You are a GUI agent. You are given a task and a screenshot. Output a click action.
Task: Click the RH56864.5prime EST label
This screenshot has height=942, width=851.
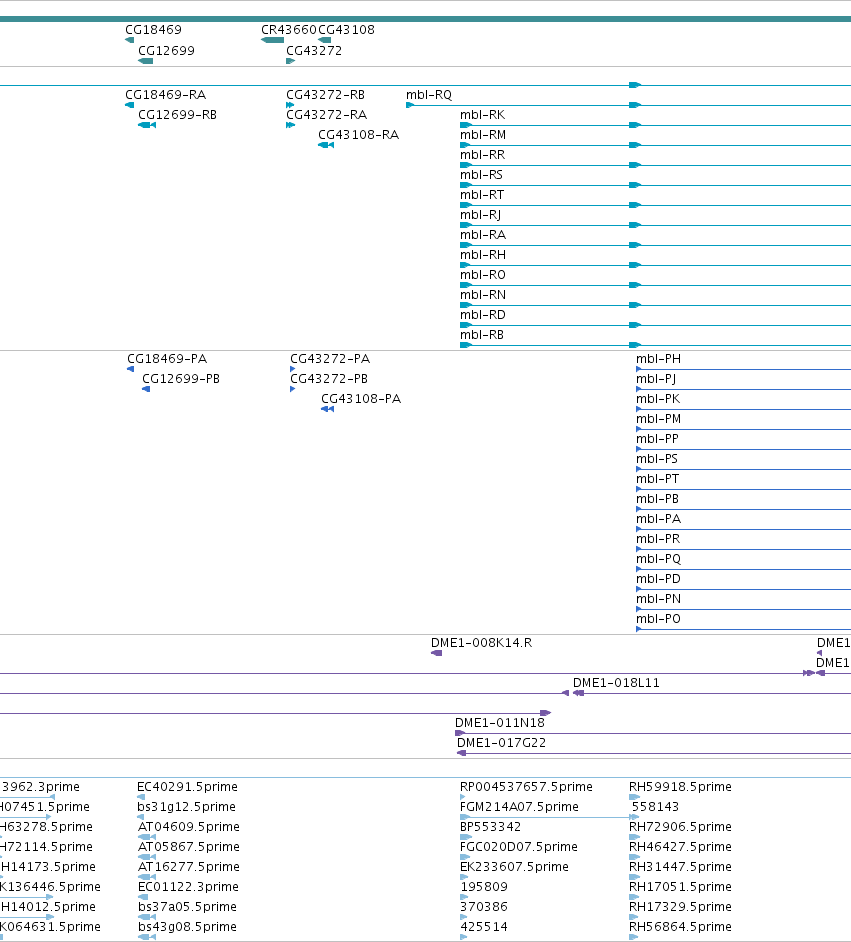pos(680,926)
